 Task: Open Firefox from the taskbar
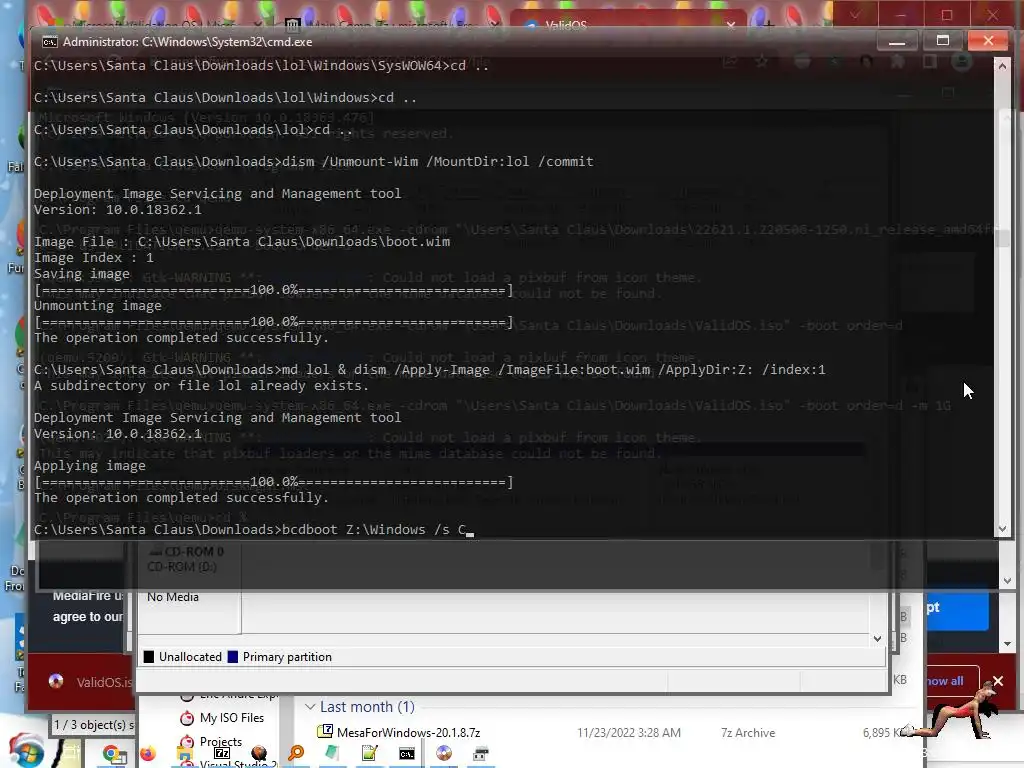click(x=148, y=754)
